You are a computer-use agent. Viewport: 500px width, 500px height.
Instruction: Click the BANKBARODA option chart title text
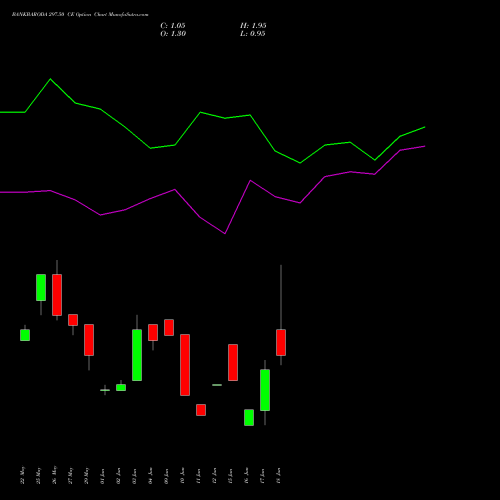pyautogui.click(x=80, y=15)
